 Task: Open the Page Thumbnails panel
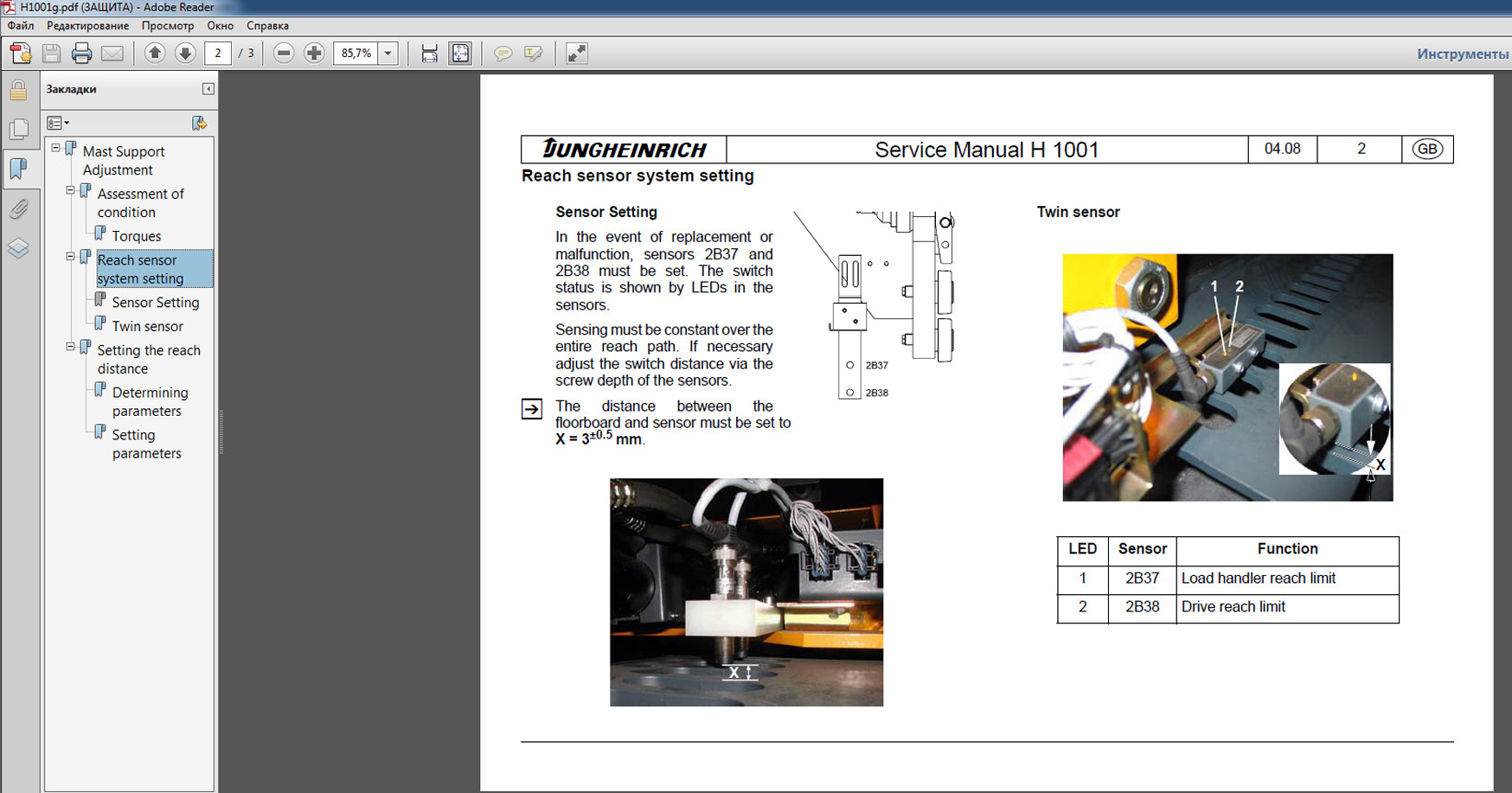[18, 129]
